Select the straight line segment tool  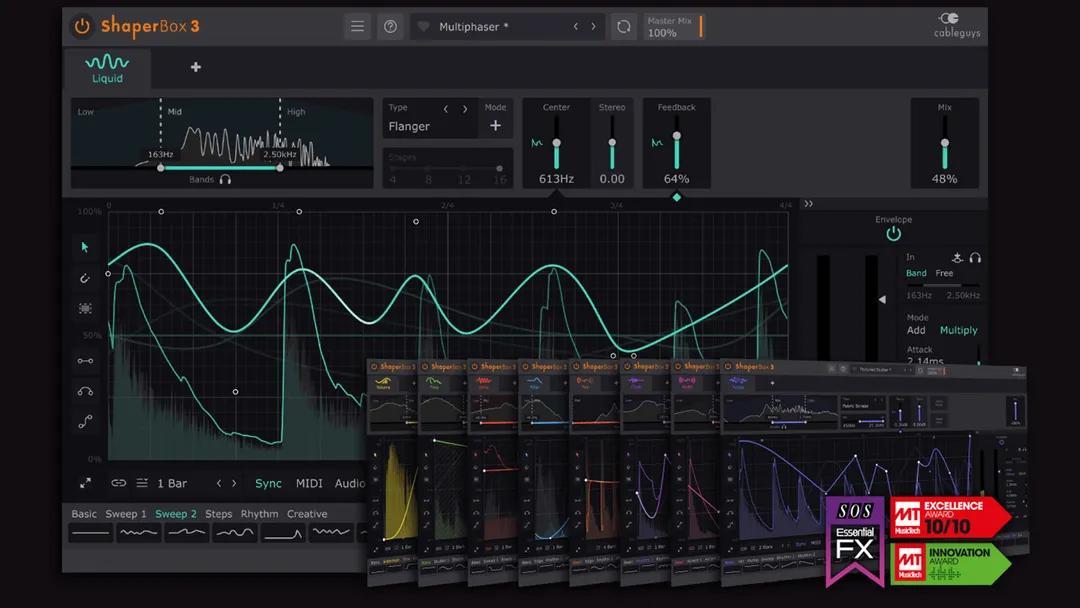pyautogui.click(x=85, y=361)
